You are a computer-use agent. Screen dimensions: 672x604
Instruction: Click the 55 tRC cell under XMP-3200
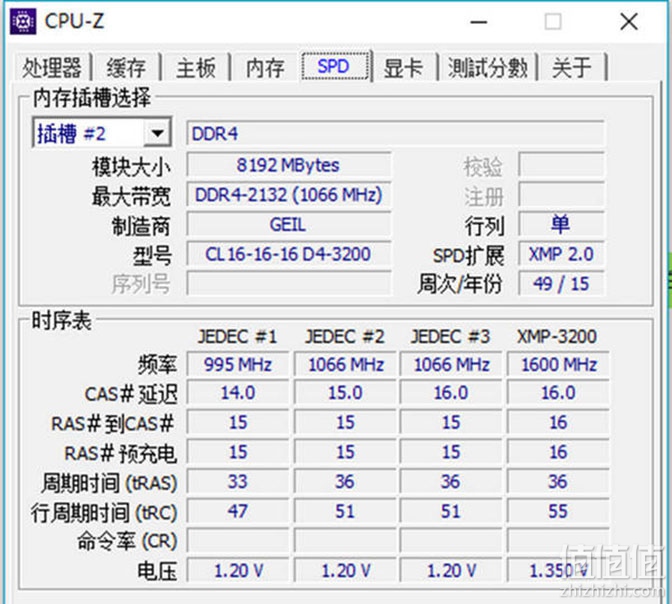[558, 511]
